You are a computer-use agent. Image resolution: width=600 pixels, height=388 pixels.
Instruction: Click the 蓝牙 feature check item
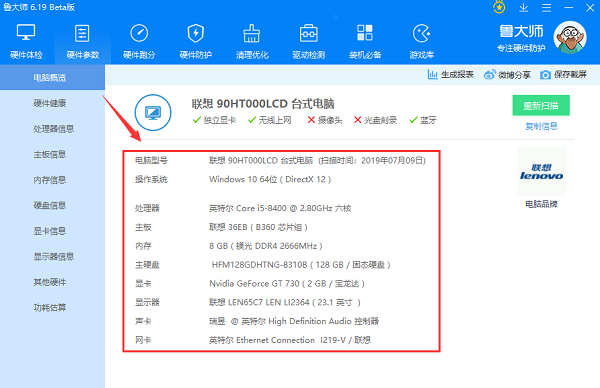point(423,120)
